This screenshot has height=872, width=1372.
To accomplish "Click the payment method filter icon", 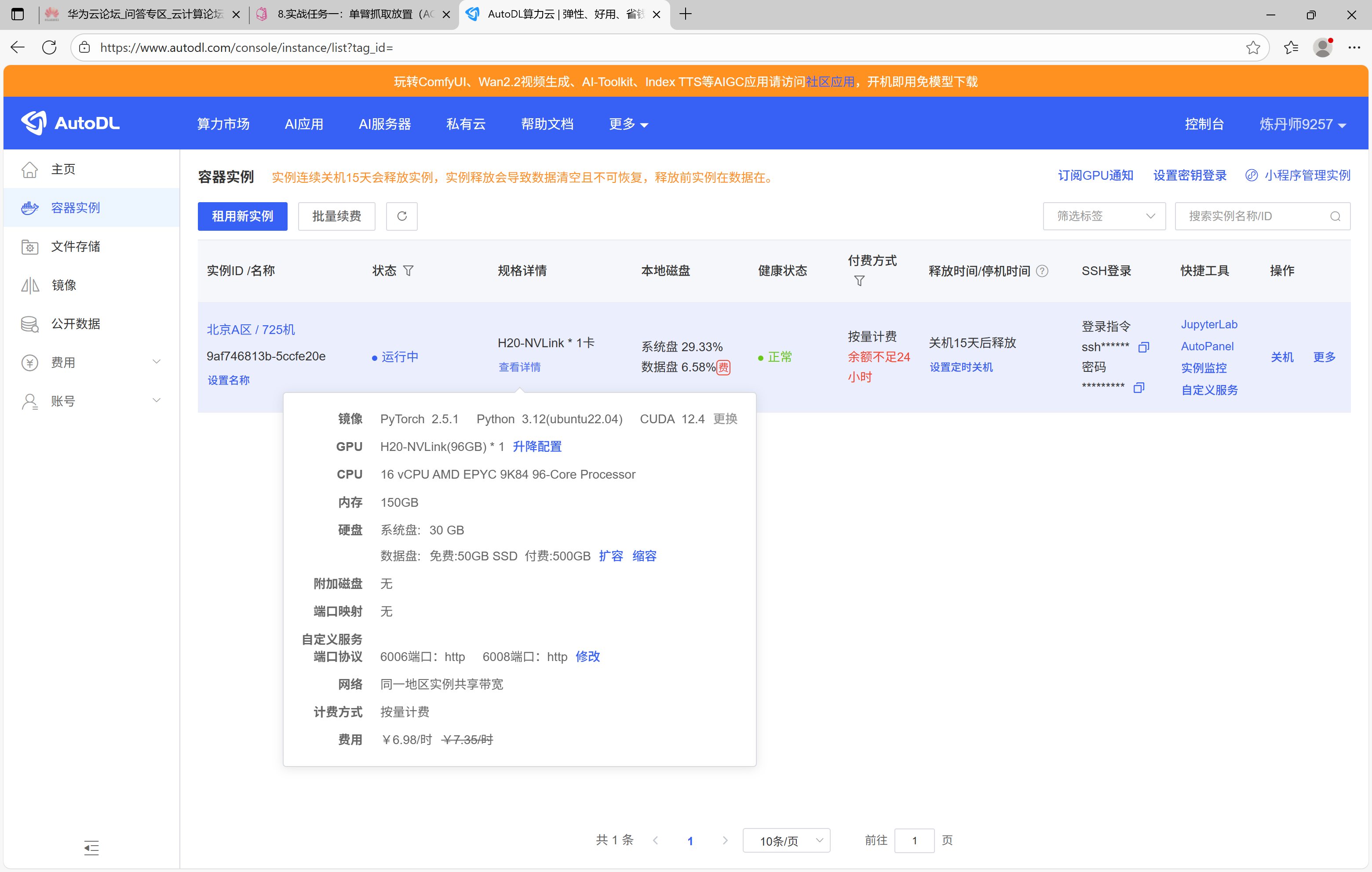I will [x=859, y=281].
